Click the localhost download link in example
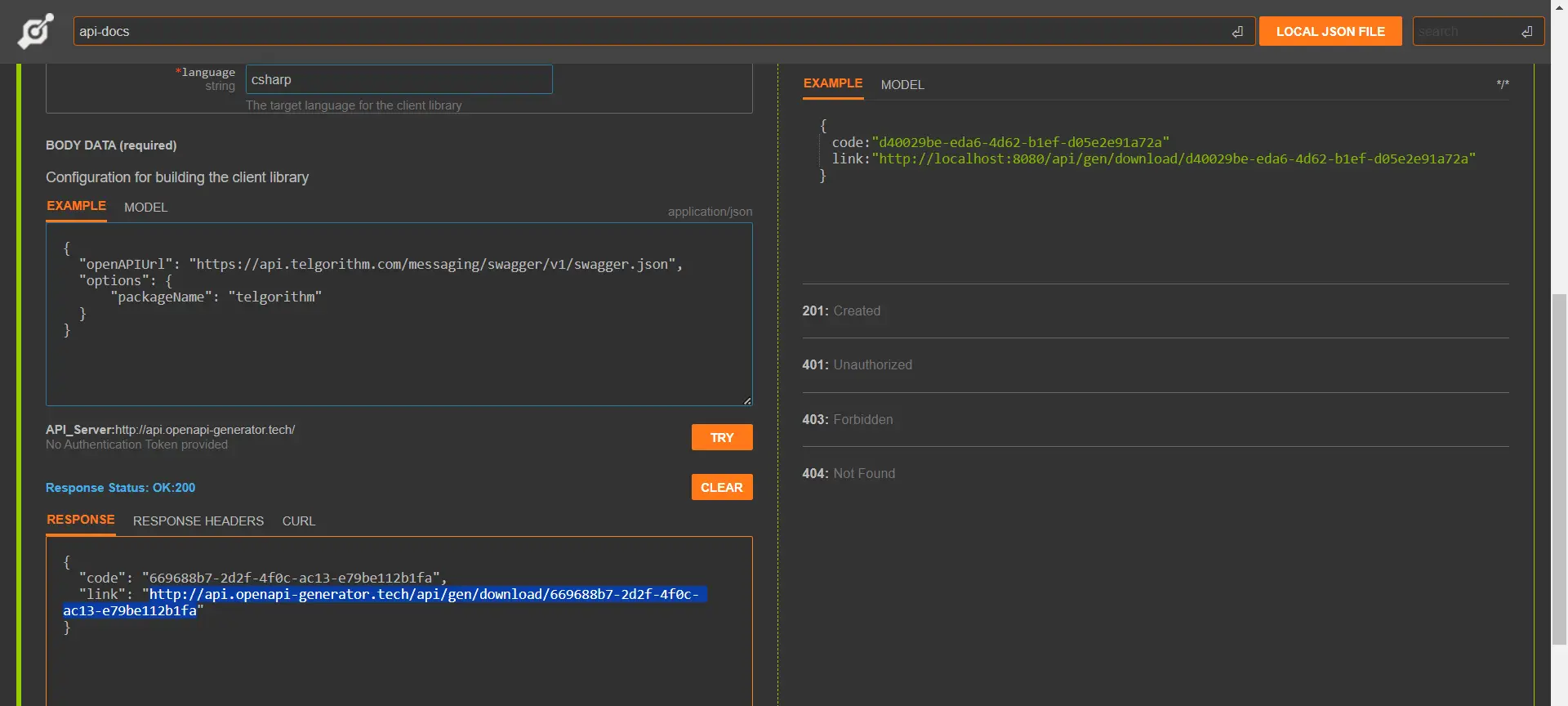This screenshot has height=706, width=1568. coord(1174,159)
